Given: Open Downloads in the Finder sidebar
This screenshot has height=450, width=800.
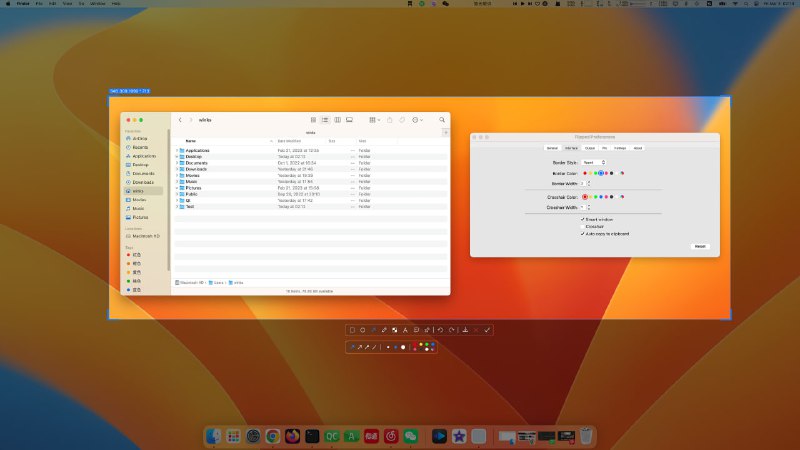Looking at the screenshot, I should [x=143, y=182].
